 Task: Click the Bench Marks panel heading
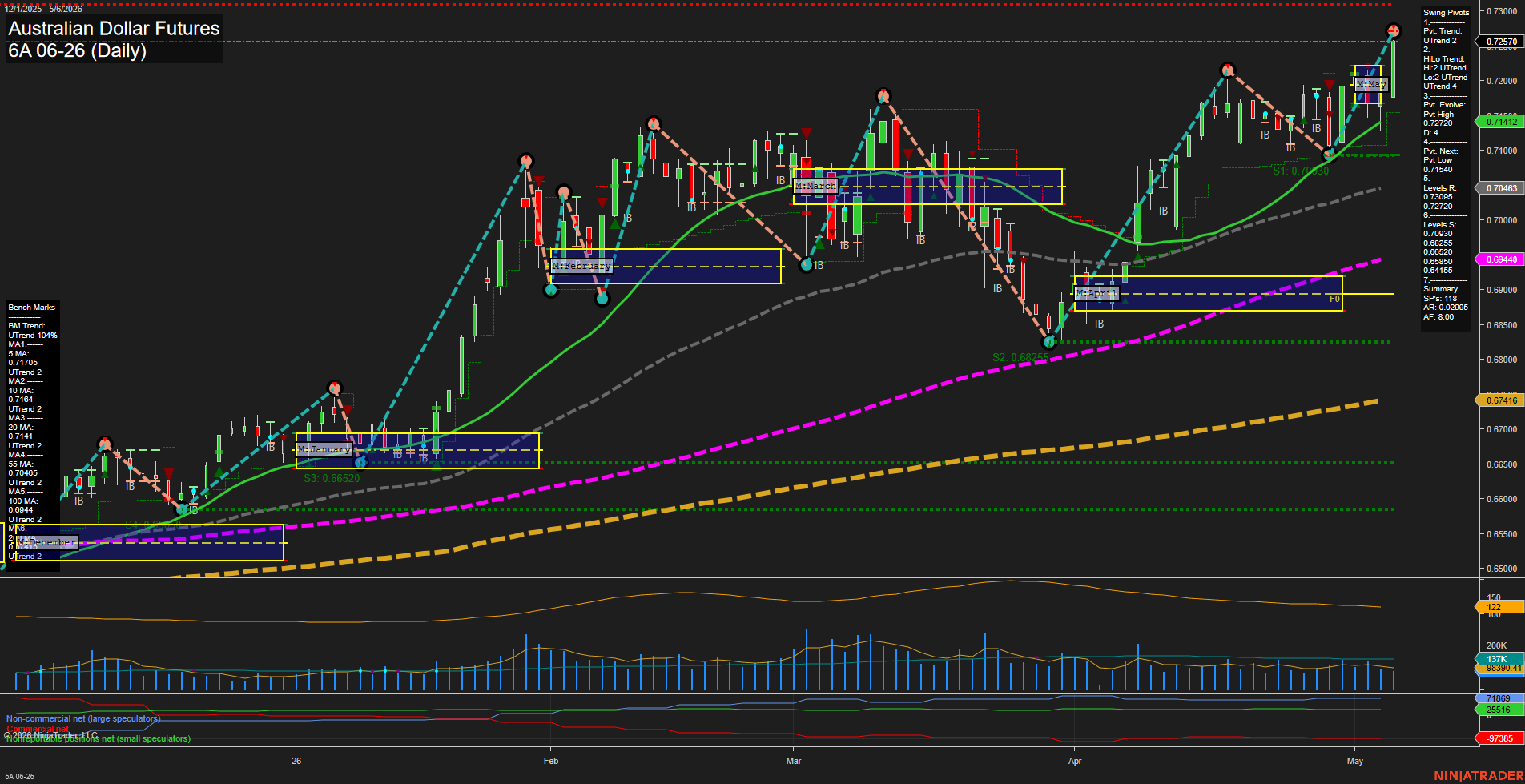pos(32,308)
